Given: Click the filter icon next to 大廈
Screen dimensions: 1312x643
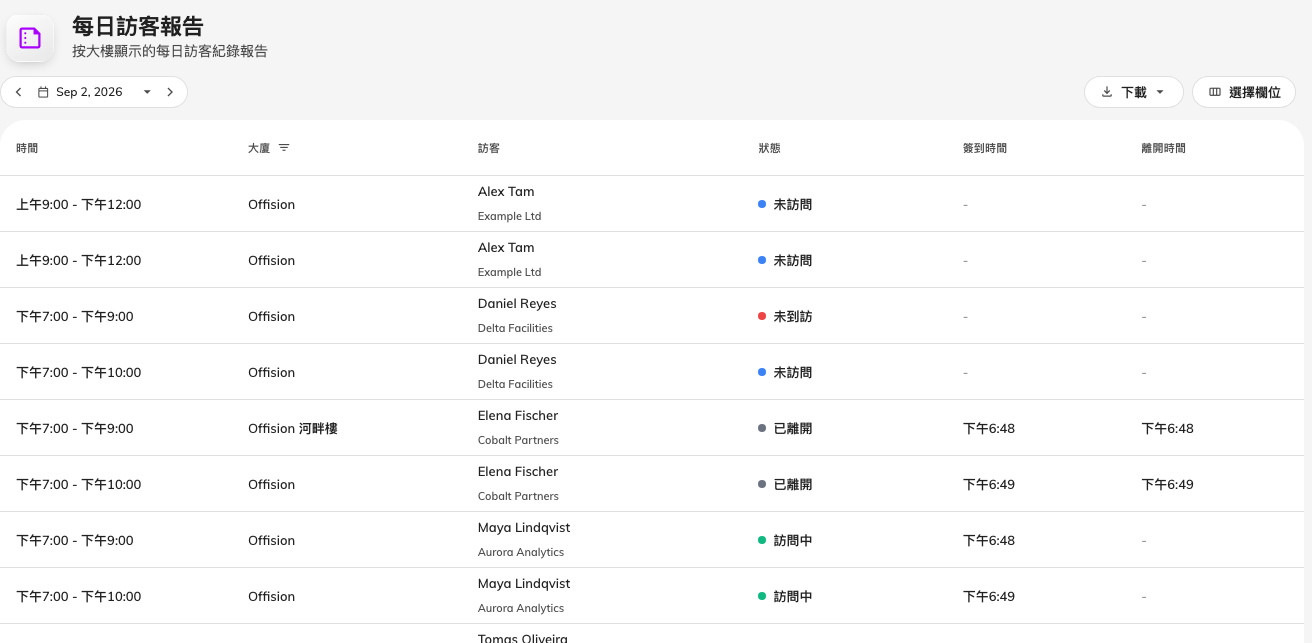Looking at the screenshot, I should click(284, 148).
